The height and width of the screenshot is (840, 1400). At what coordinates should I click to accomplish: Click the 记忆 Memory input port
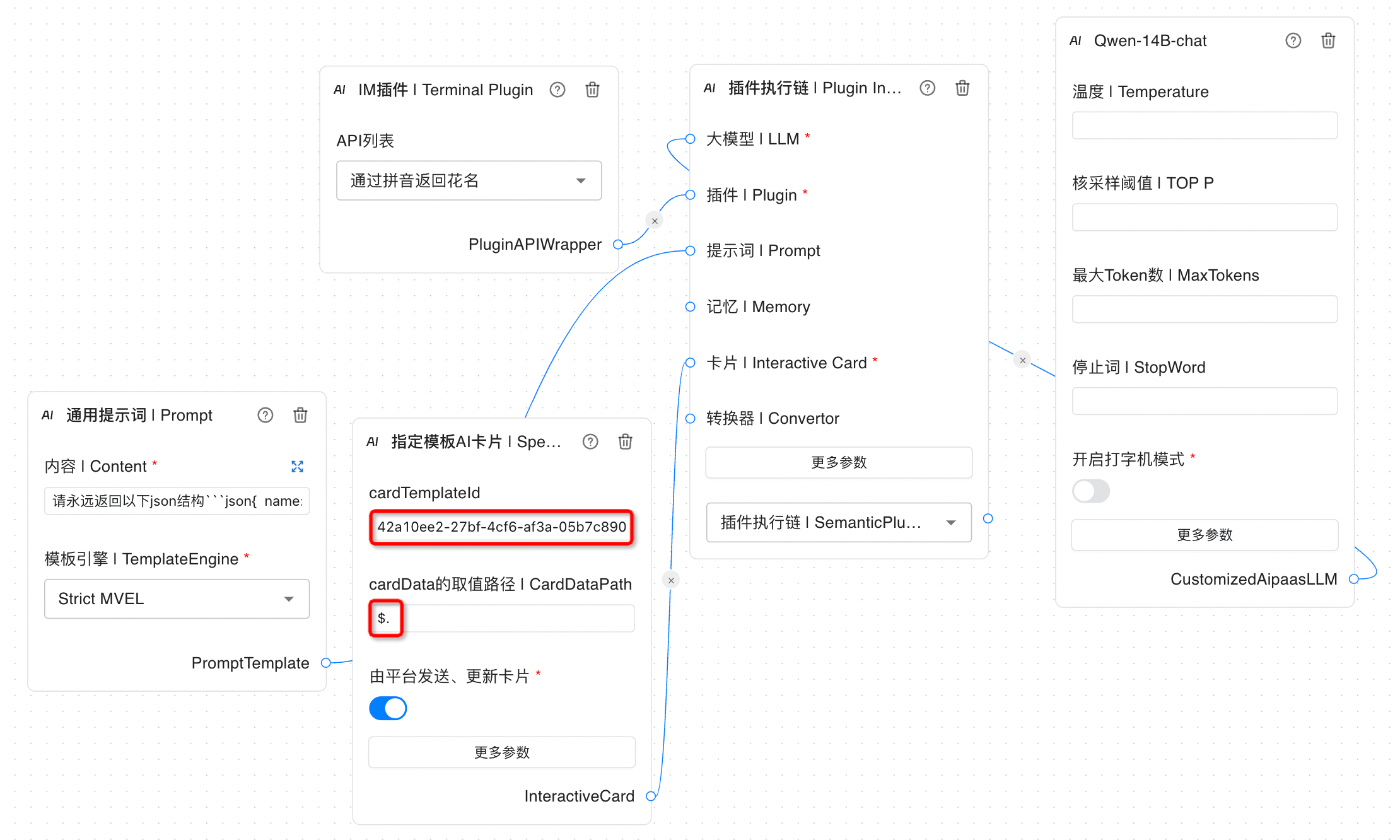(690, 306)
